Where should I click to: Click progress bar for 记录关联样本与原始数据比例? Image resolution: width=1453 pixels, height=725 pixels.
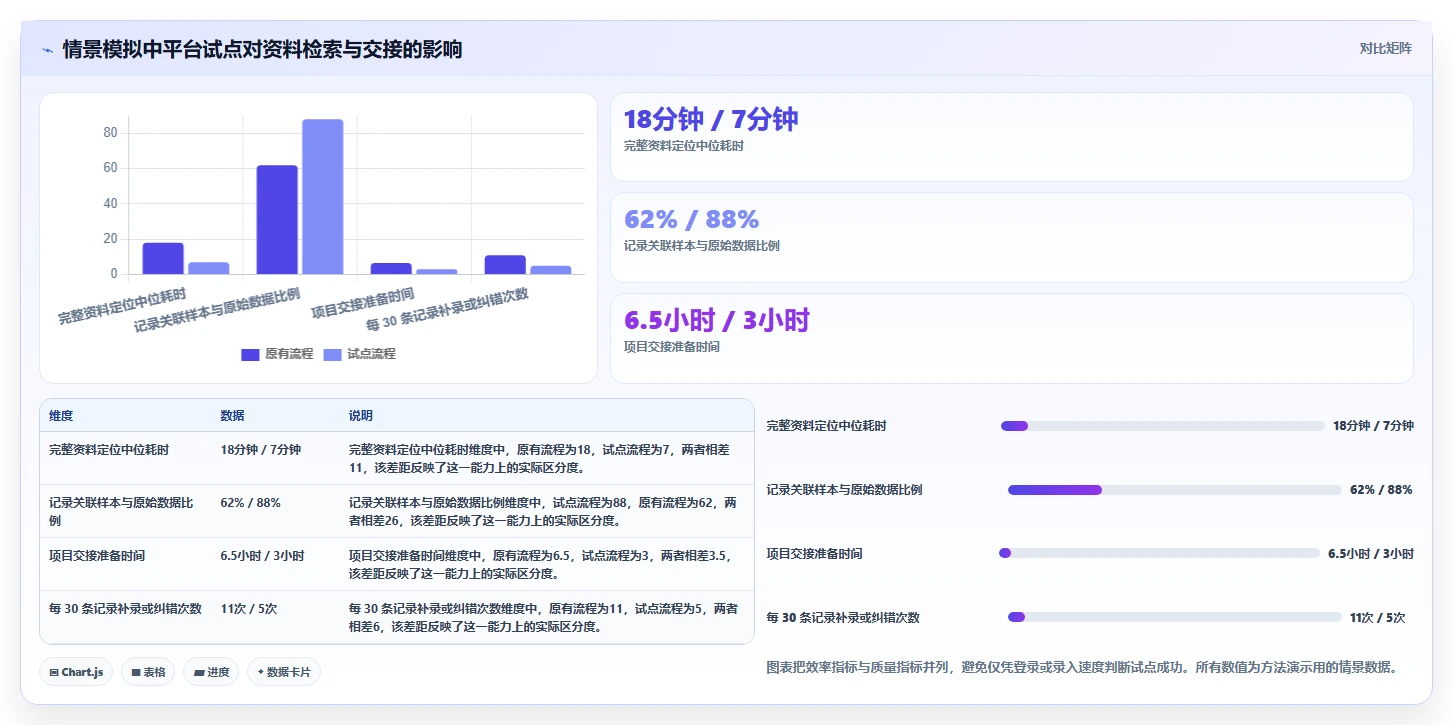[1175, 490]
